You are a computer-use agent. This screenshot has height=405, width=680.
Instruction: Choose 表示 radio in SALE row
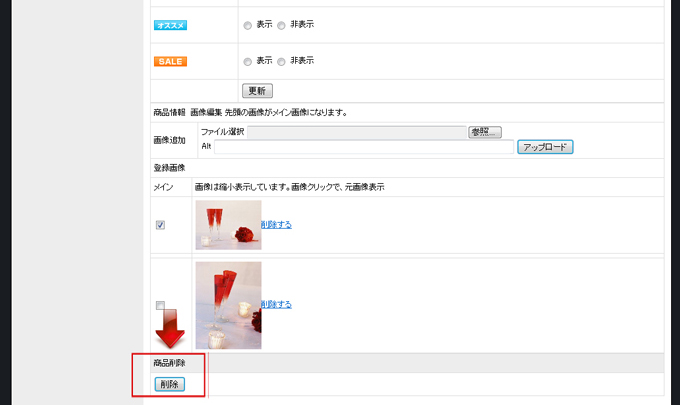point(247,61)
